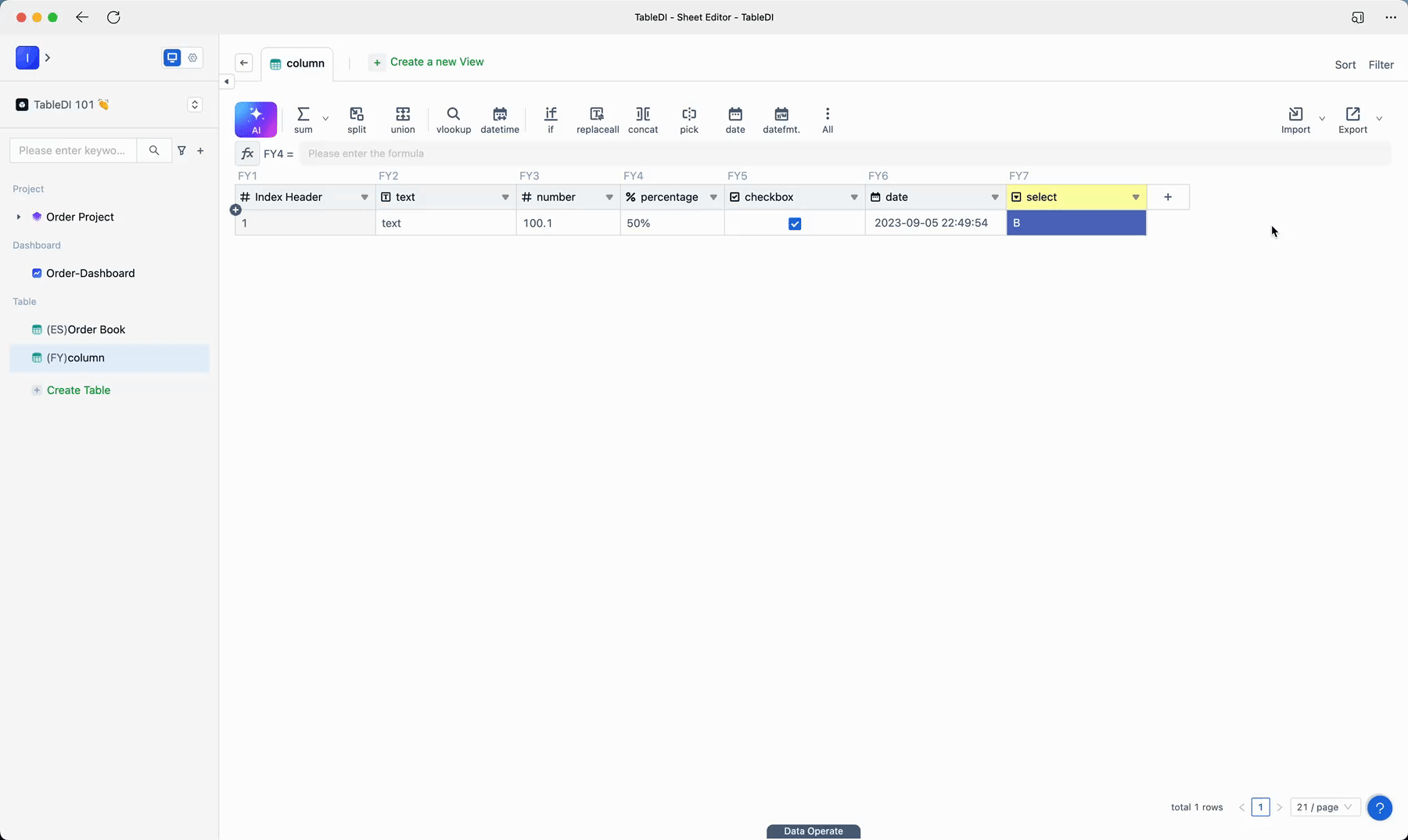Screen dimensions: 1408x840
Task: Open the TableDI 101 workspace switcher
Action: [195, 105]
